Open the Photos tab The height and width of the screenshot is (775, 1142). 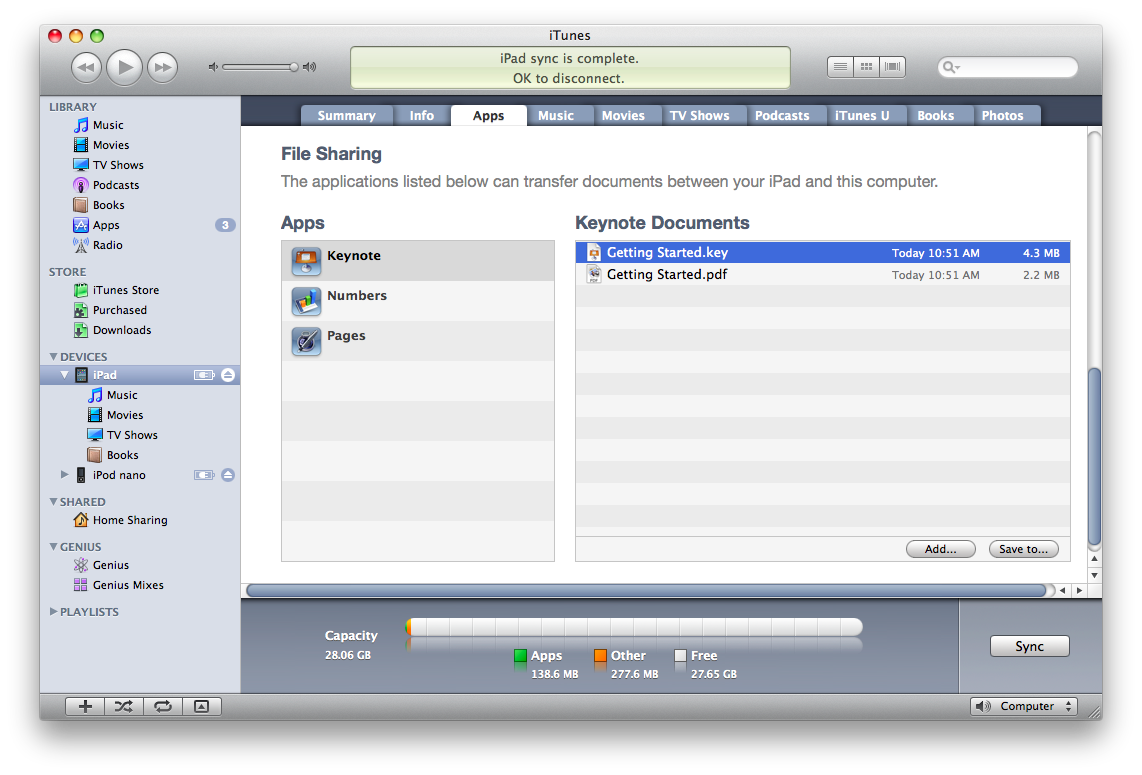tap(1002, 116)
